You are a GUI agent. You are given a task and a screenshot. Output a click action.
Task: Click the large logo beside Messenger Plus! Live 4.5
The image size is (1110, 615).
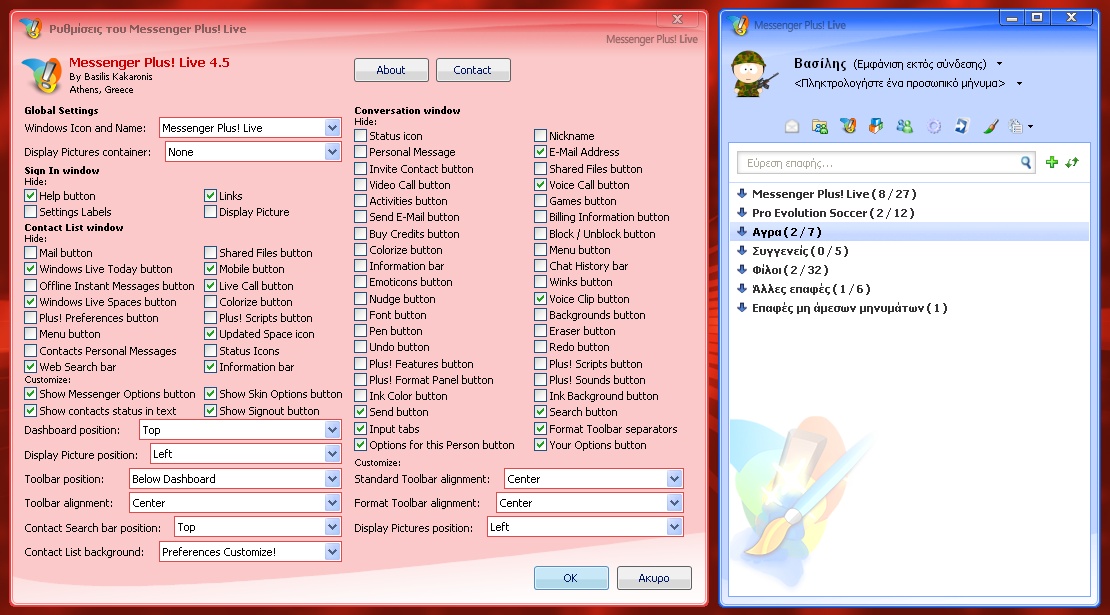coord(42,75)
